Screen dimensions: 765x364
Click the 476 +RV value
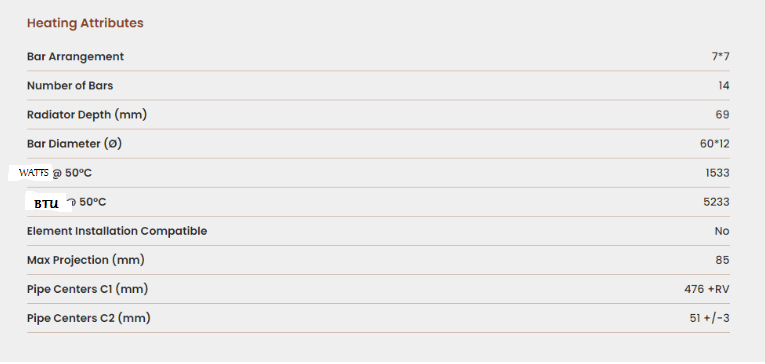(x=706, y=289)
